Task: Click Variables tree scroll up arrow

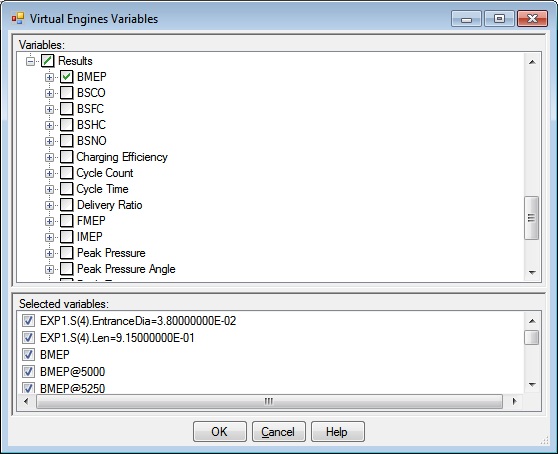Action: (532, 62)
